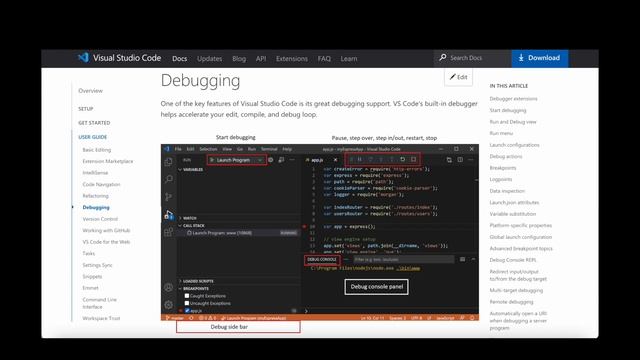The width and height of the screenshot is (640, 360).
Task: Open the Learn nav item
Action: pyautogui.click(x=349, y=58)
